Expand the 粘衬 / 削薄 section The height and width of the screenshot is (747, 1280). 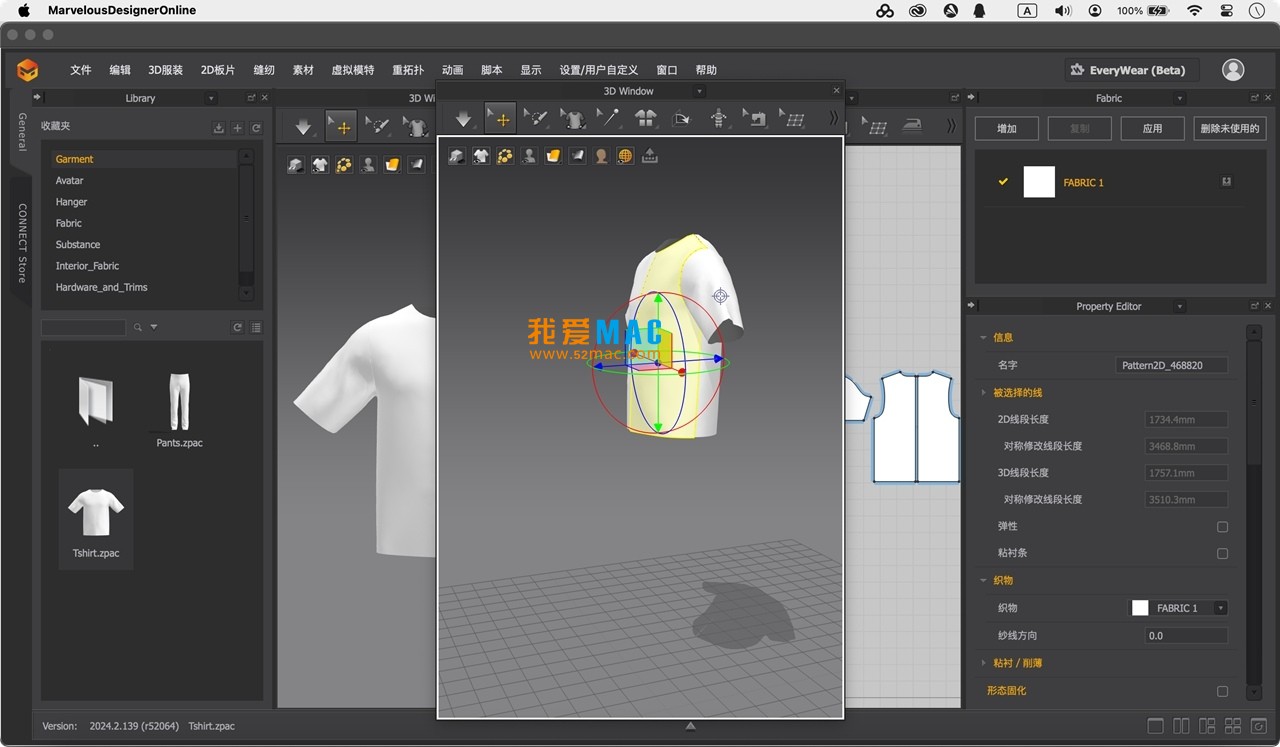(984, 663)
